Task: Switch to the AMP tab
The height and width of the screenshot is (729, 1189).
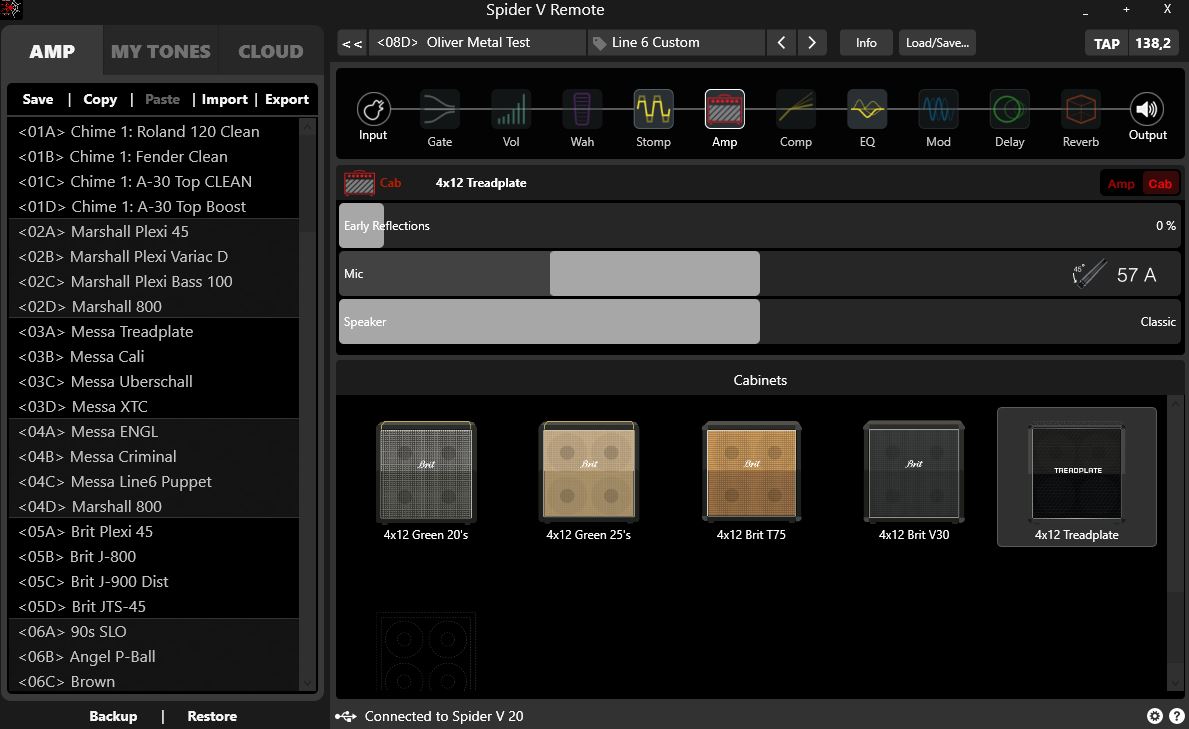Action: tap(52, 51)
